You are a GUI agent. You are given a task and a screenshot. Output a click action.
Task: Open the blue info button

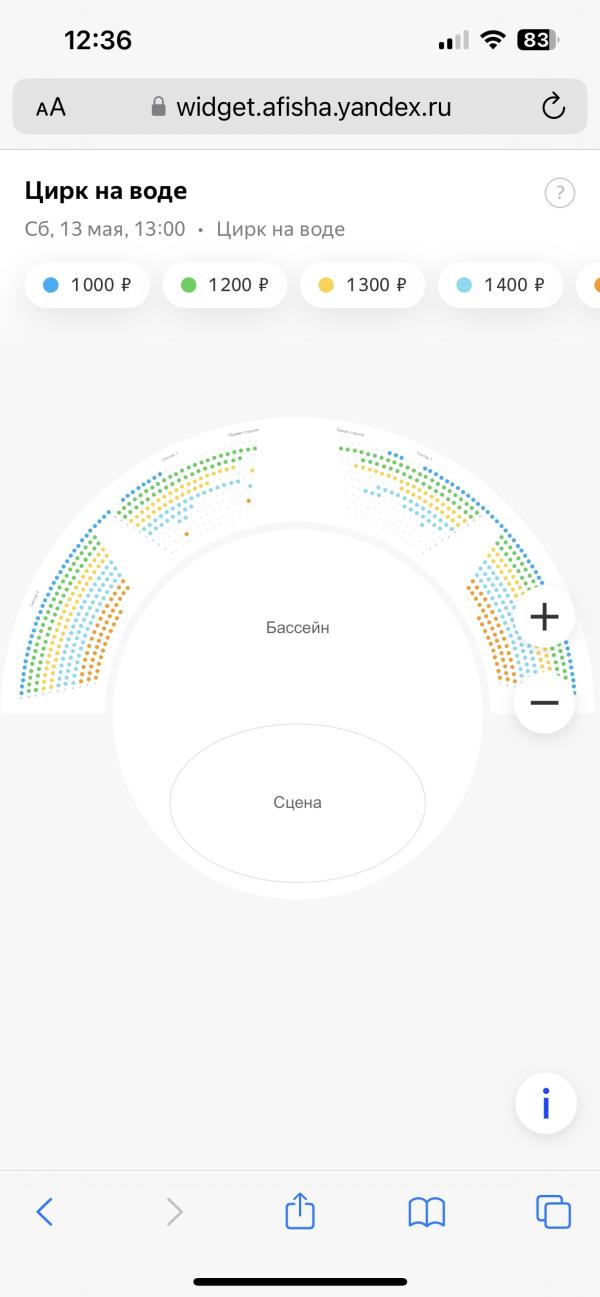(546, 1103)
